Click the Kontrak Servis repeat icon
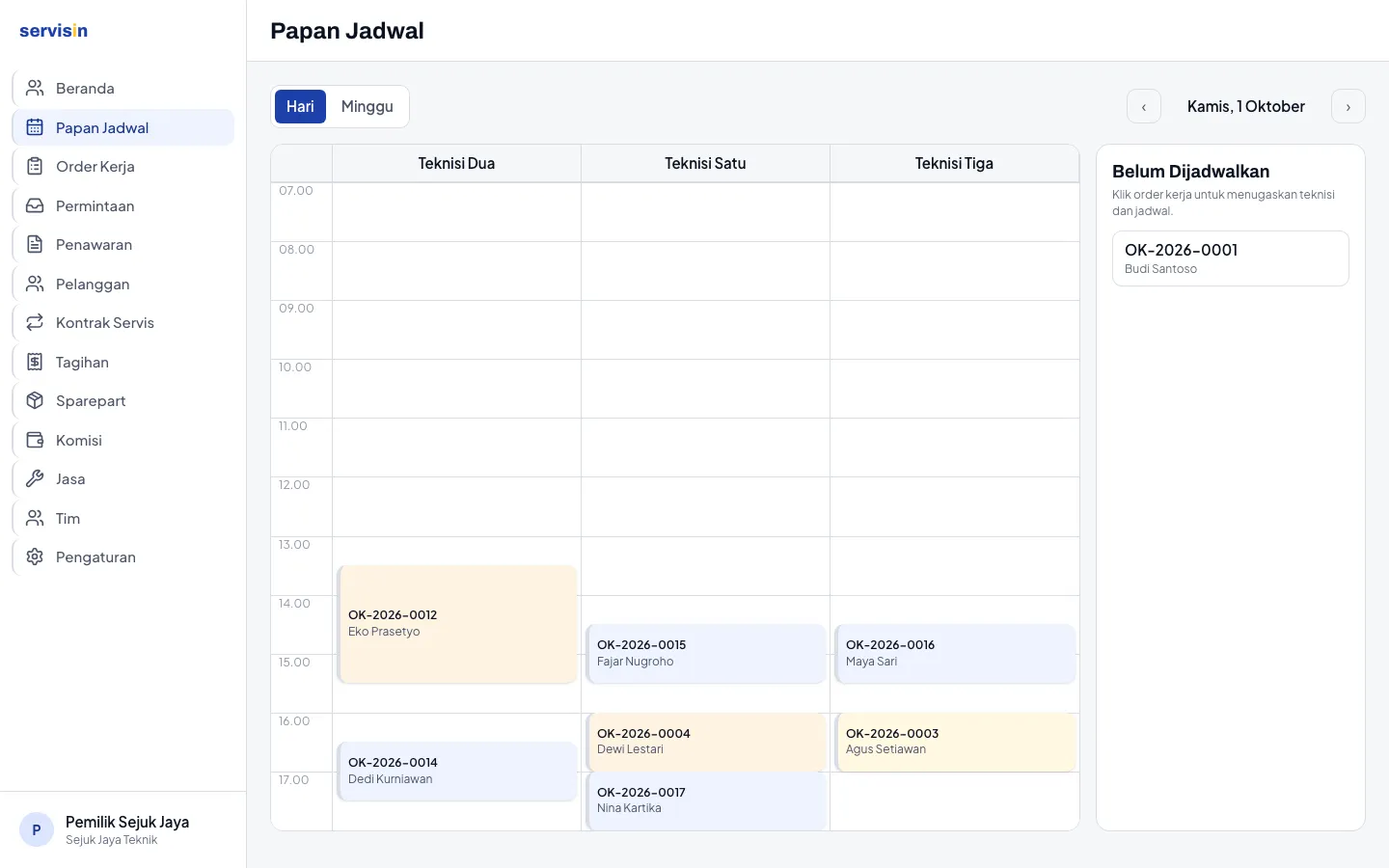 35,322
